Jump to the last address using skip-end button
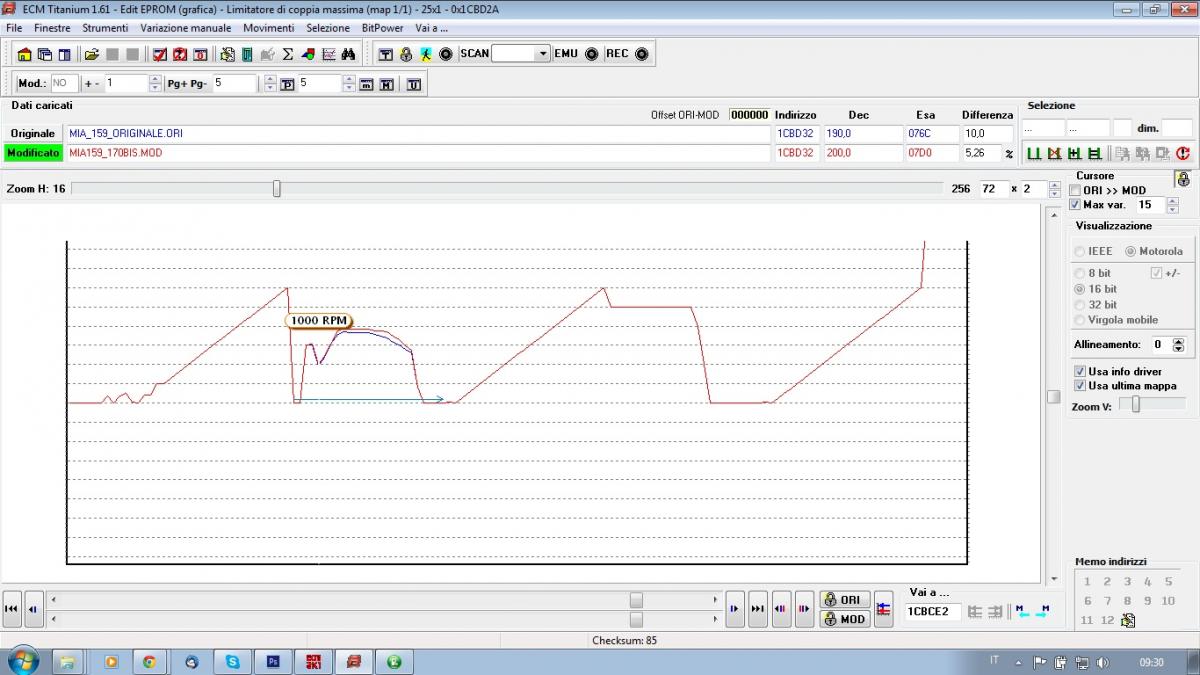 click(758, 608)
